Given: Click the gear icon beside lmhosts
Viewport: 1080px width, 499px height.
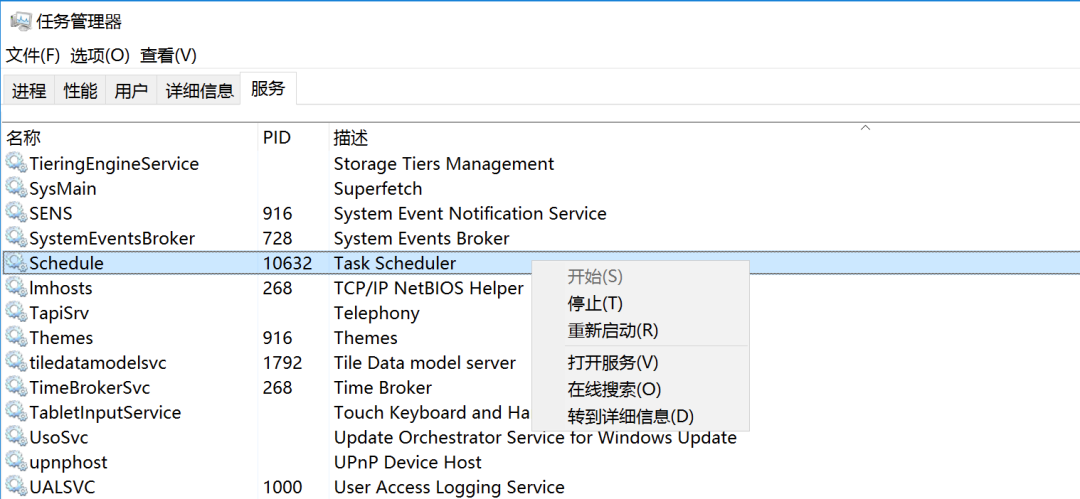Looking at the screenshot, I should coord(16,288).
